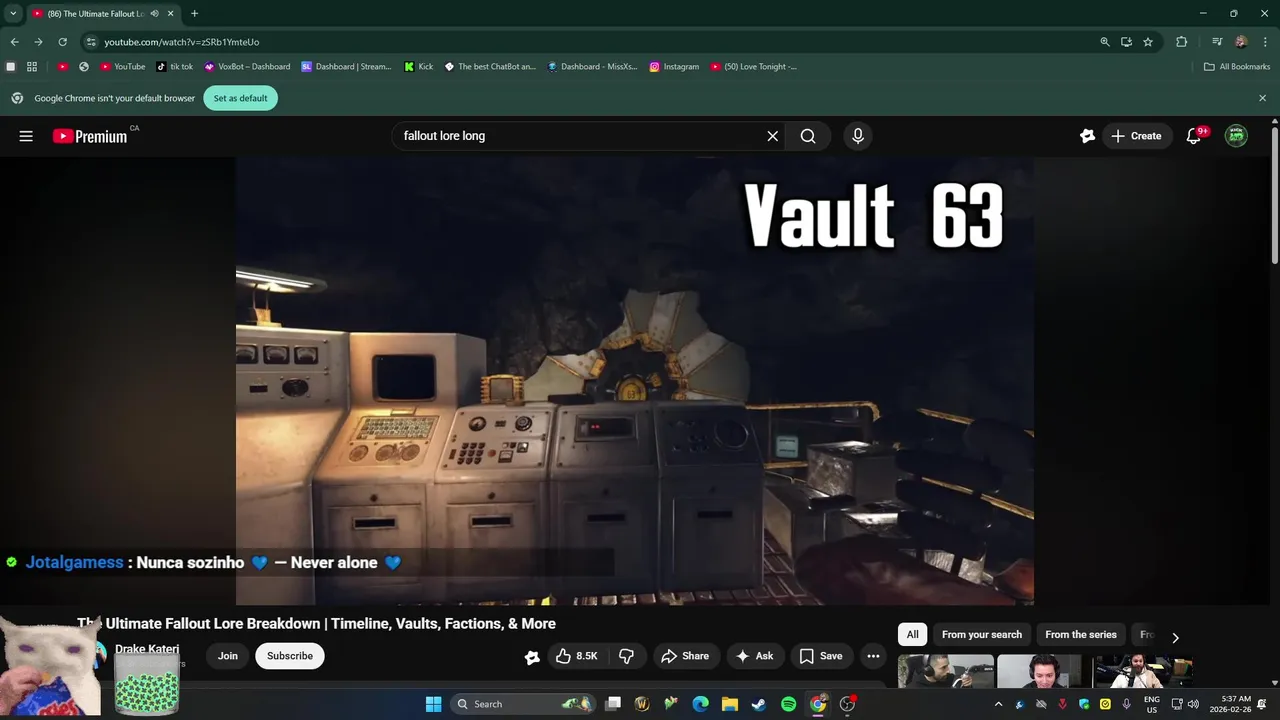Viewport: 1280px width, 720px height.
Task: Open the three-dot more actions menu
Action: [873, 656]
